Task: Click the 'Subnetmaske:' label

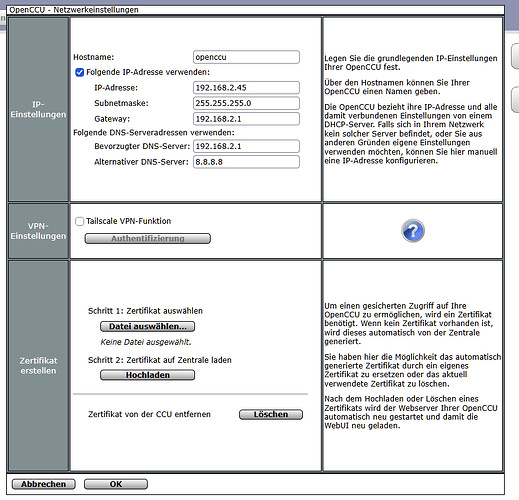Action: [121, 103]
